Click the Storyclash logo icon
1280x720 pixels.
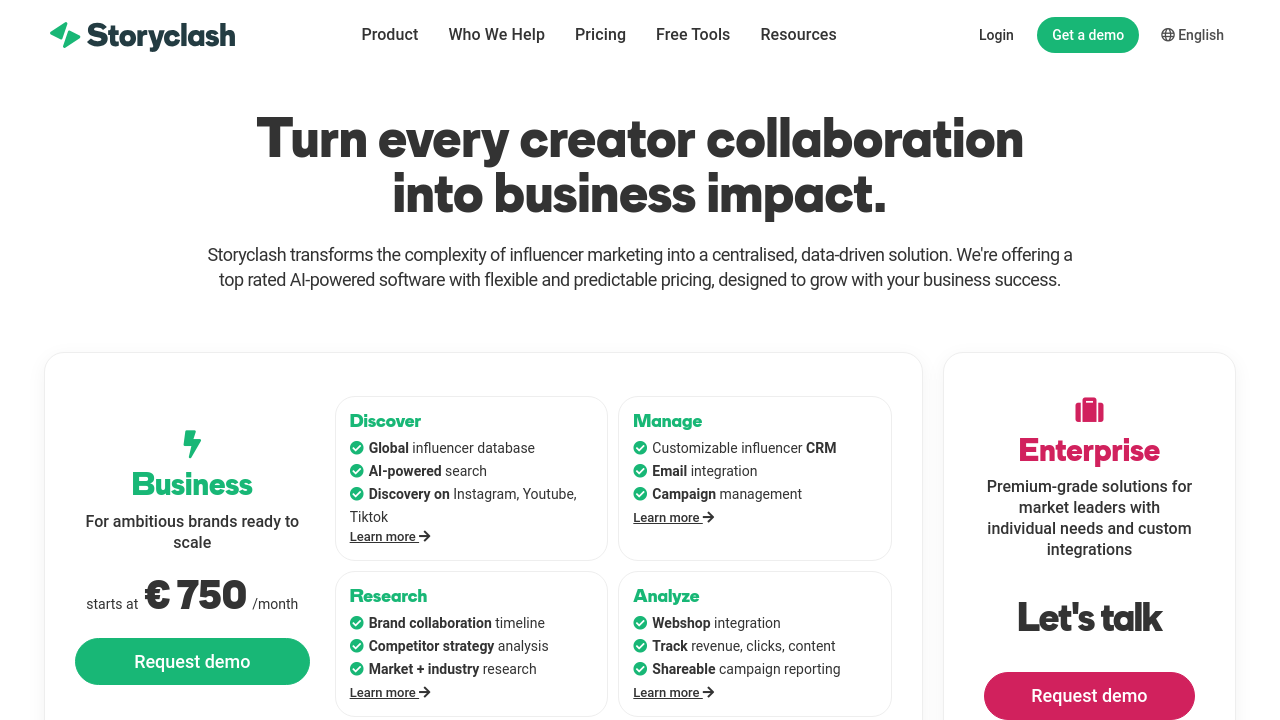pyautogui.click(x=65, y=35)
